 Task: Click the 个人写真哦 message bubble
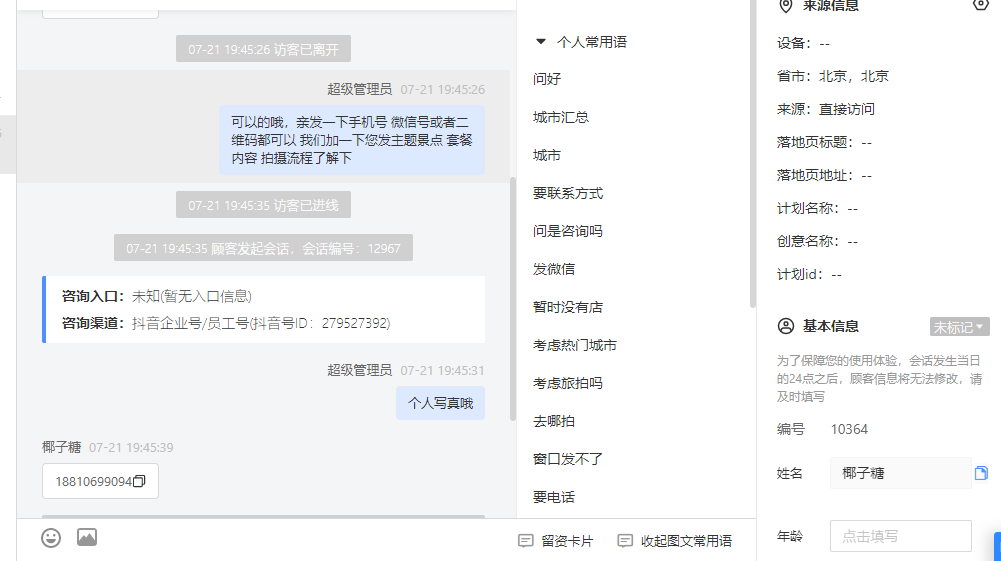click(x=440, y=403)
